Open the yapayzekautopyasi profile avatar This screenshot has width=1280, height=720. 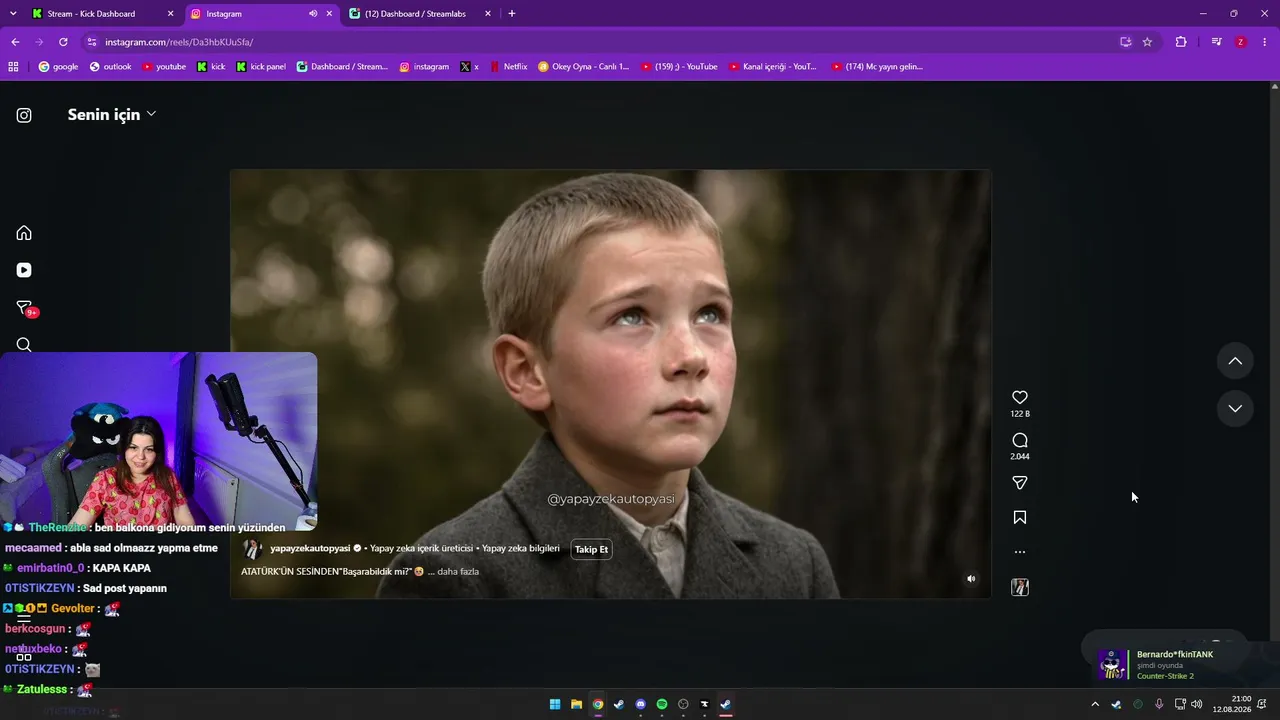point(253,549)
